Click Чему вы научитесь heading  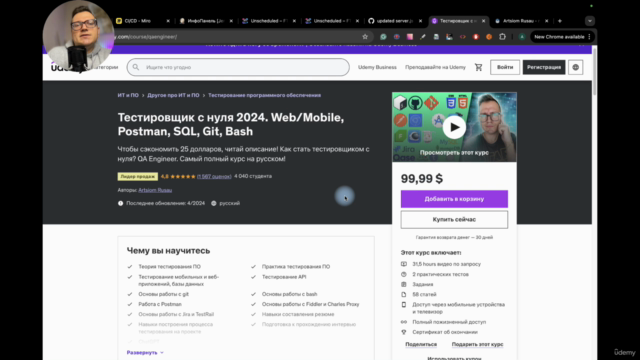tap(168, 251)
